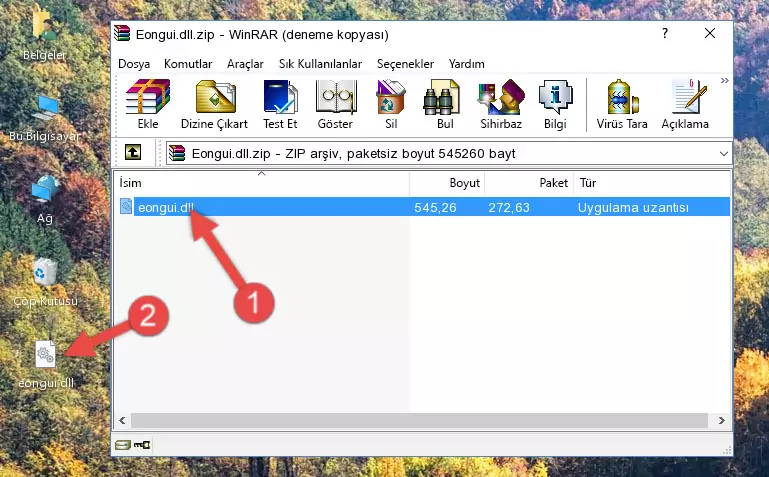The height and width of the screenshot is (477, 769).
Task: Close the WinRAR window
Action: [x=710, y=33]
